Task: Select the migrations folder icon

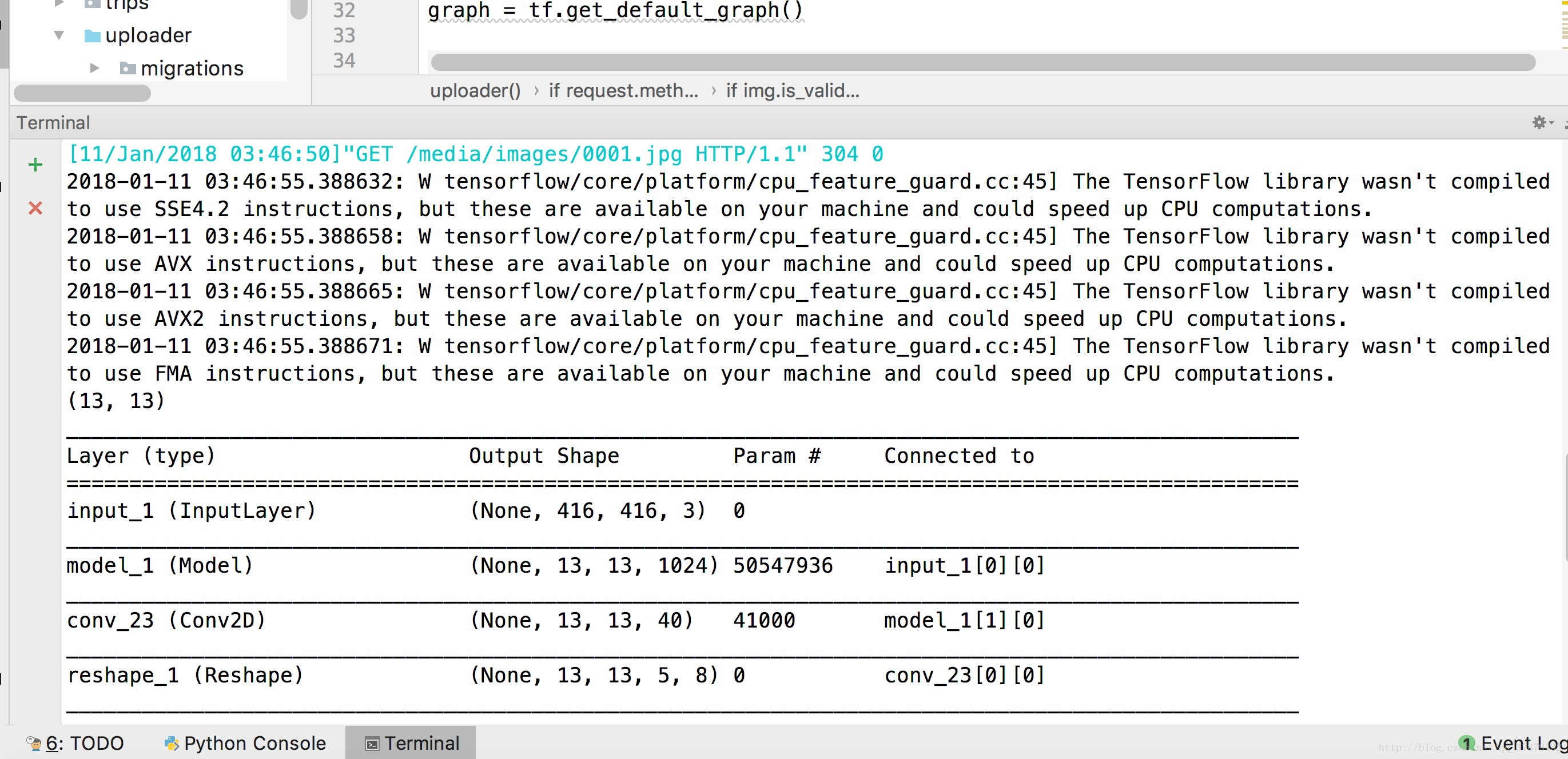Action: 128,68
